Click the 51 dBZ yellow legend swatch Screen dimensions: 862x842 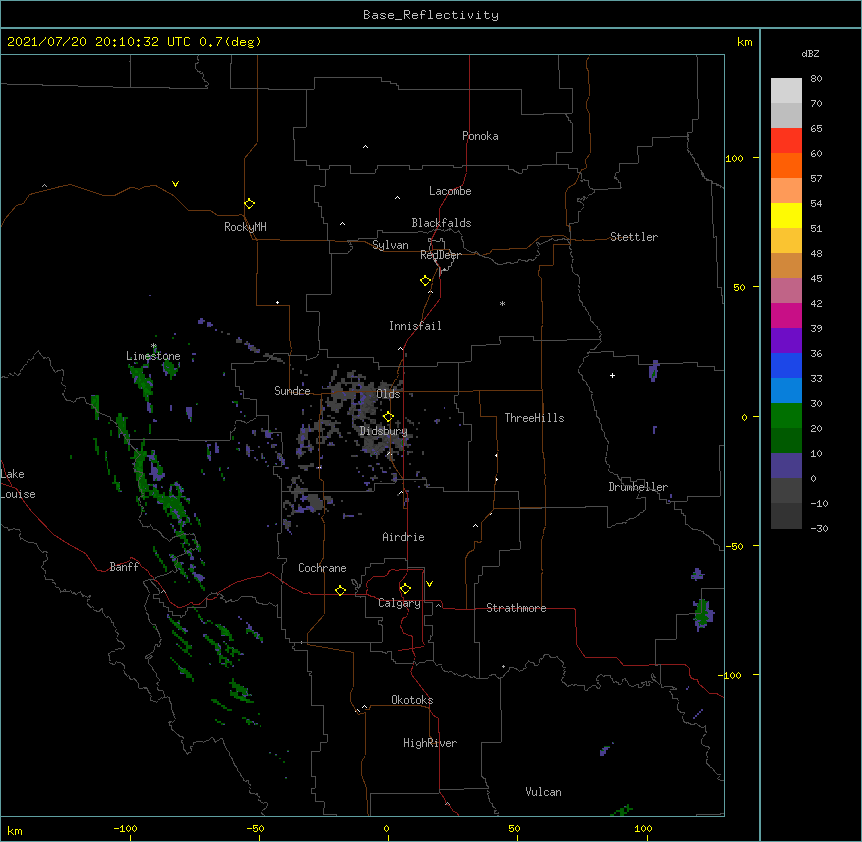[x=786, y=216]
